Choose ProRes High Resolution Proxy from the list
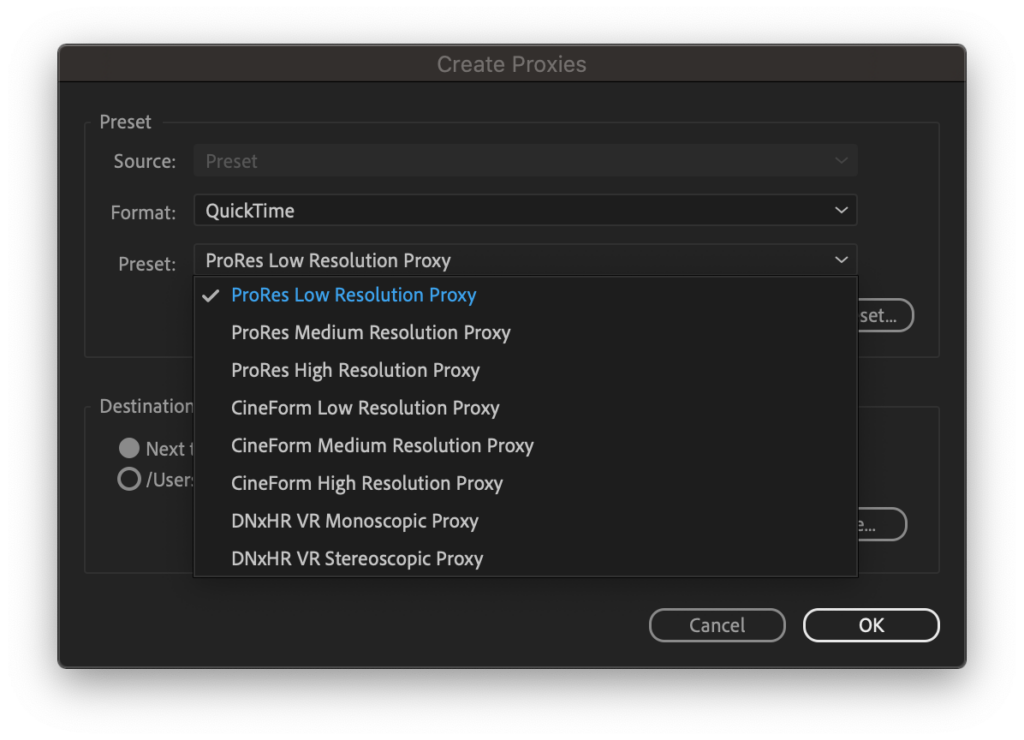 pyautogui.click(x=355, y=370)
